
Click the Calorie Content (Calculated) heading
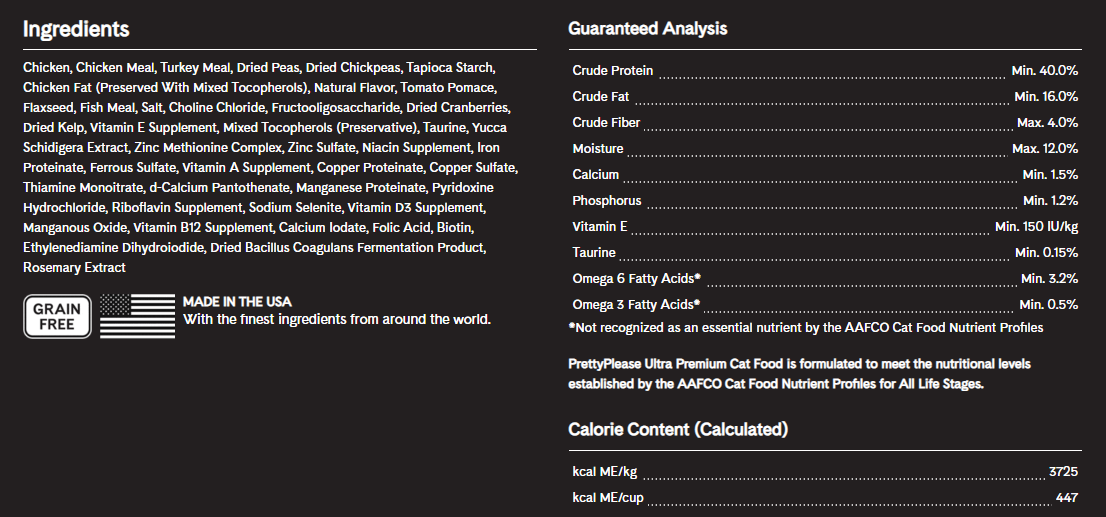click(x=678, y=430)
